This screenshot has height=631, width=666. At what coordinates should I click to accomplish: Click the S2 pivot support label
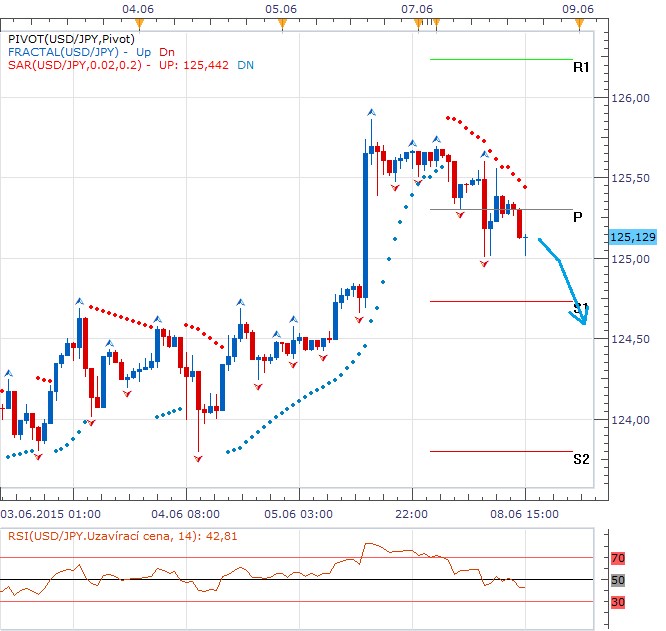(580, 459)
